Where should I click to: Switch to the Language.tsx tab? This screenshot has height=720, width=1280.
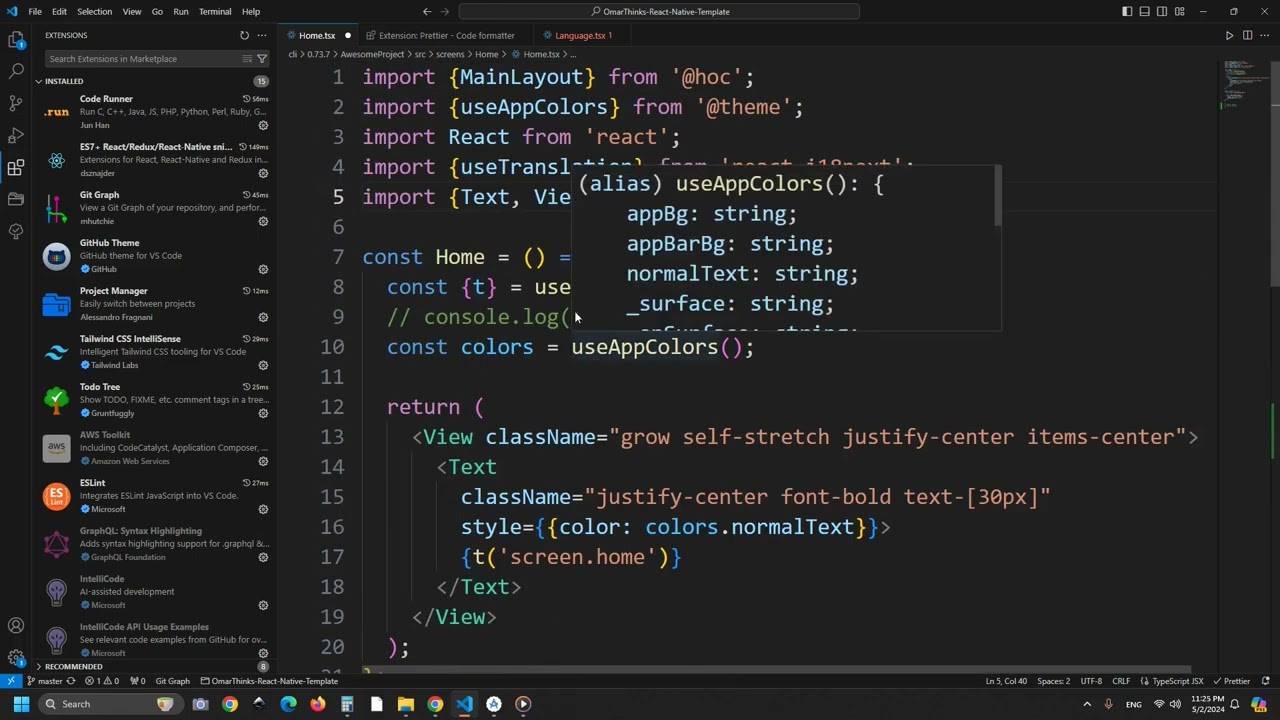point(583,35)
